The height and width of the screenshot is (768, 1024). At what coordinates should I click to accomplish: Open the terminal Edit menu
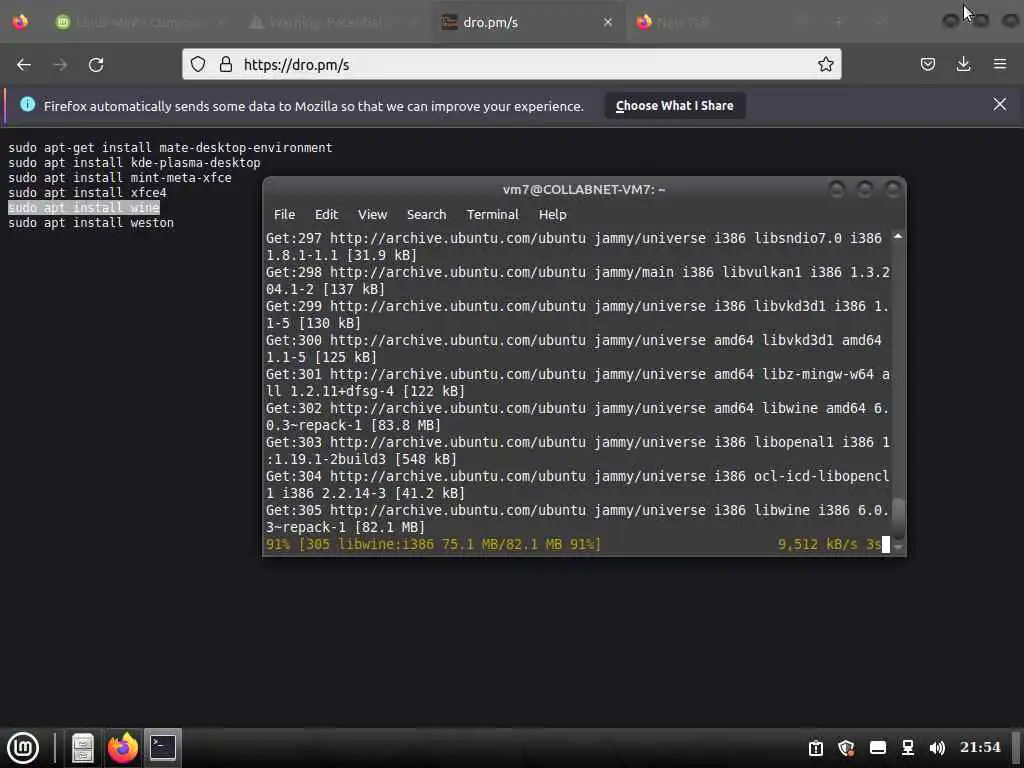point(326,214)
